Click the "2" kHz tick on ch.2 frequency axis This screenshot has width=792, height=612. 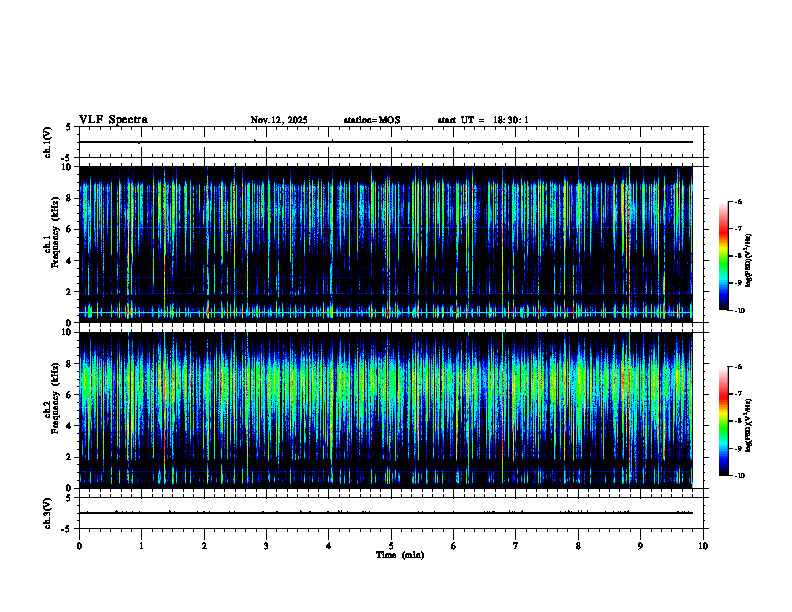tap(70, 457)
